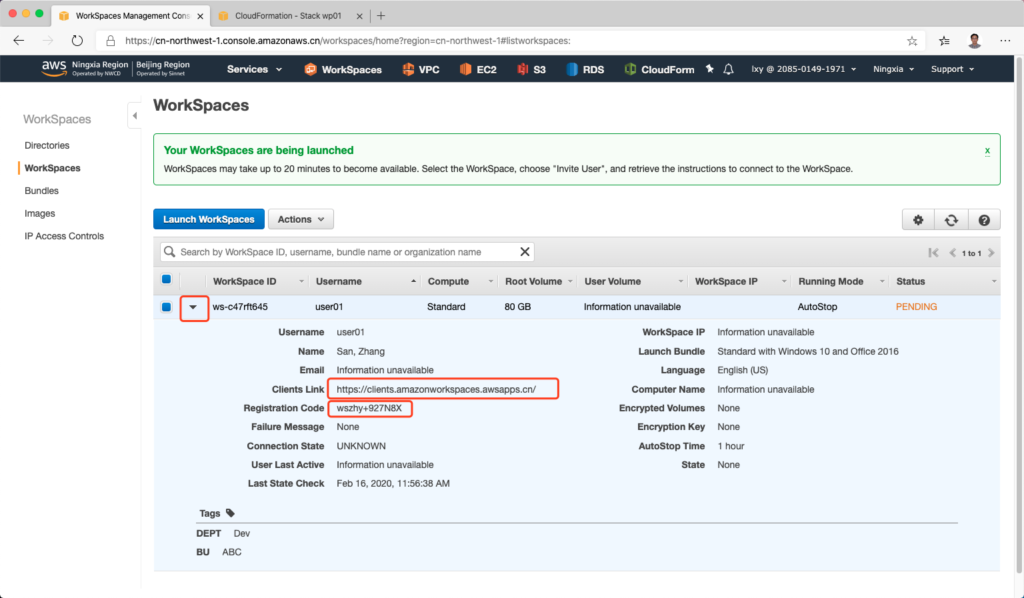Deselect the ws-c47rft645 row checkbox
This screenshot has height=598, width=1024.
tap(166, 307)
